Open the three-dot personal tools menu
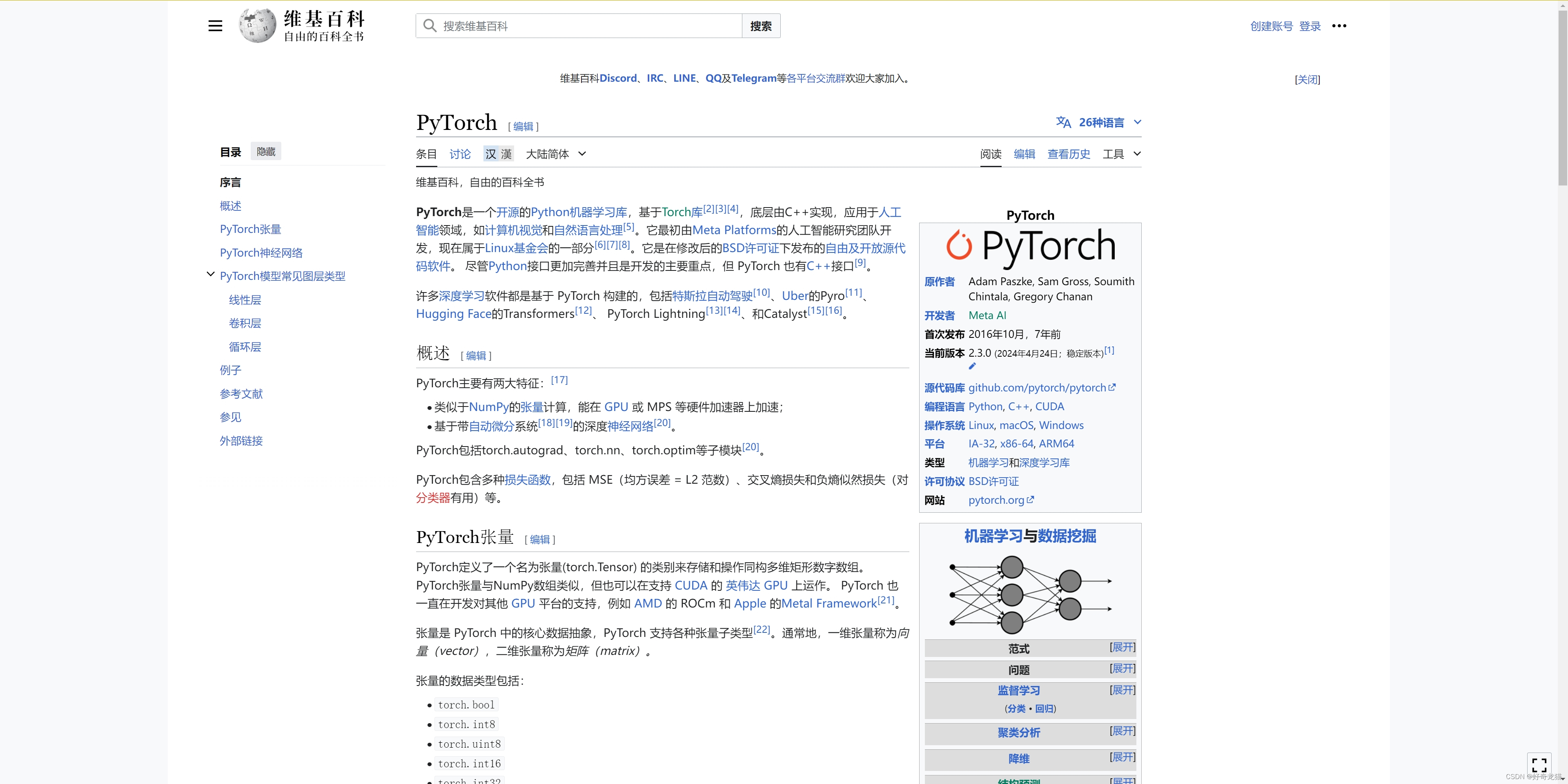This screenshot has width=1568, height=784. pyautogui.click(x=1339, y=26)
